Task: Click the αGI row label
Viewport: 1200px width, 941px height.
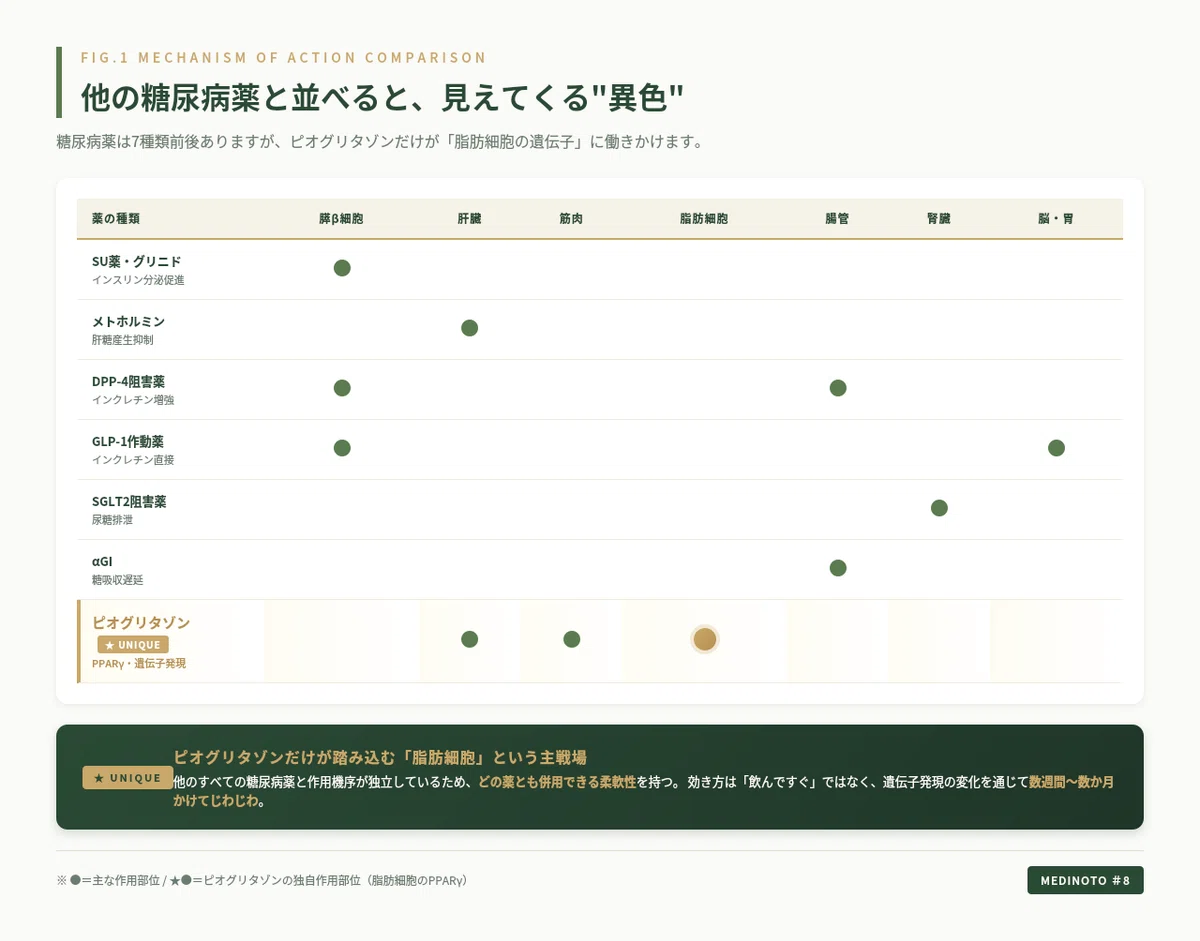Action: [102, 561]
